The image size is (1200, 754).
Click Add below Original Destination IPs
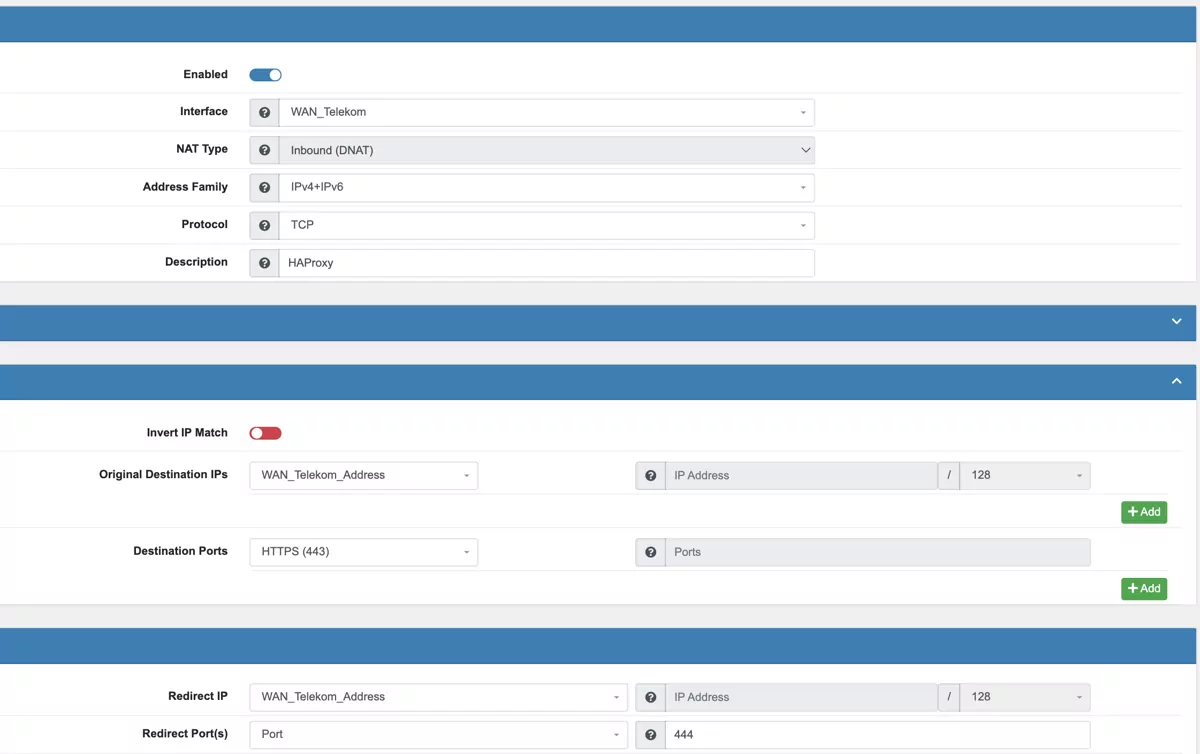pyautogui.click(x=1143, y=511)
